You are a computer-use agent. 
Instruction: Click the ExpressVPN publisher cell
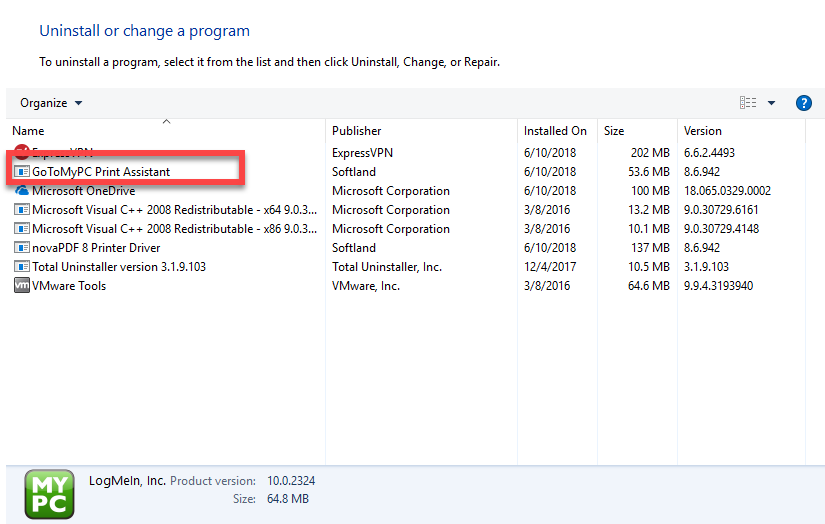tap(363, 153)
